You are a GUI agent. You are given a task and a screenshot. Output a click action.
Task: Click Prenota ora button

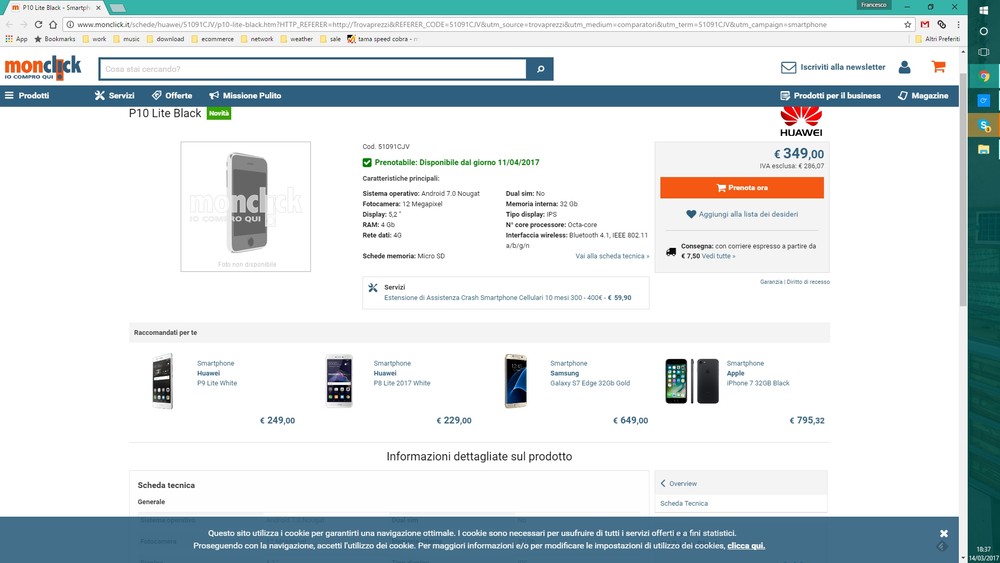click(x=742, y=187)
